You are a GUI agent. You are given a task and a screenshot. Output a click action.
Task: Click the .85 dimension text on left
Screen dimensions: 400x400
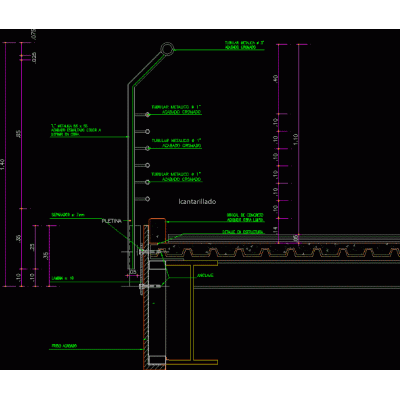[19, 134]
